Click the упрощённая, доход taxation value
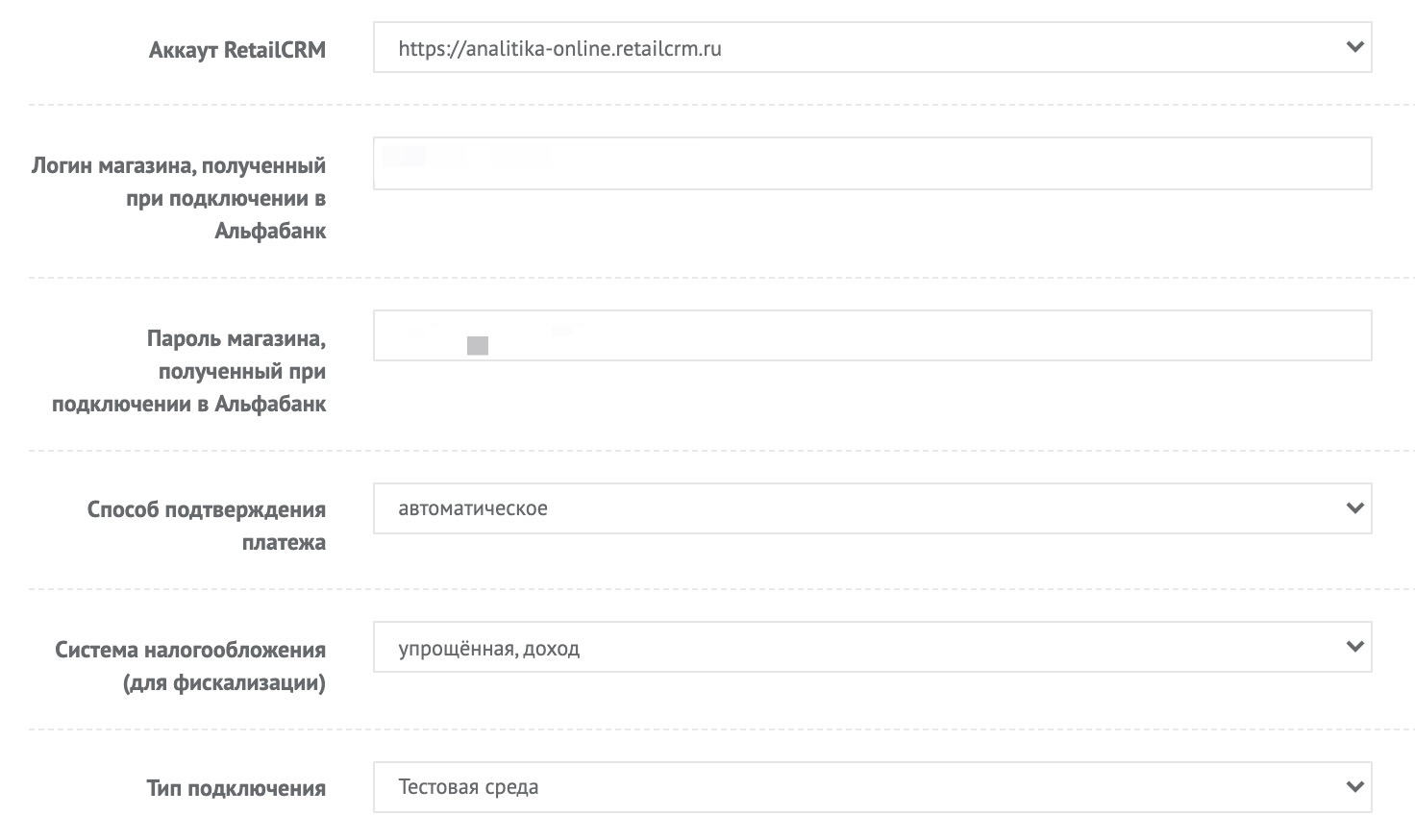 coord(488,649)
